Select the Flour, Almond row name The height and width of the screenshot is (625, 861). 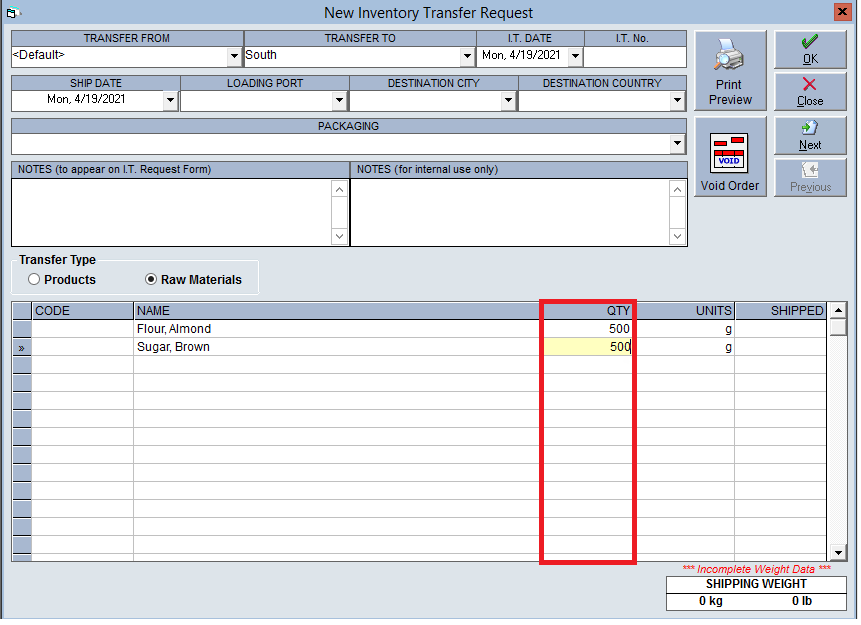[175, 330]
